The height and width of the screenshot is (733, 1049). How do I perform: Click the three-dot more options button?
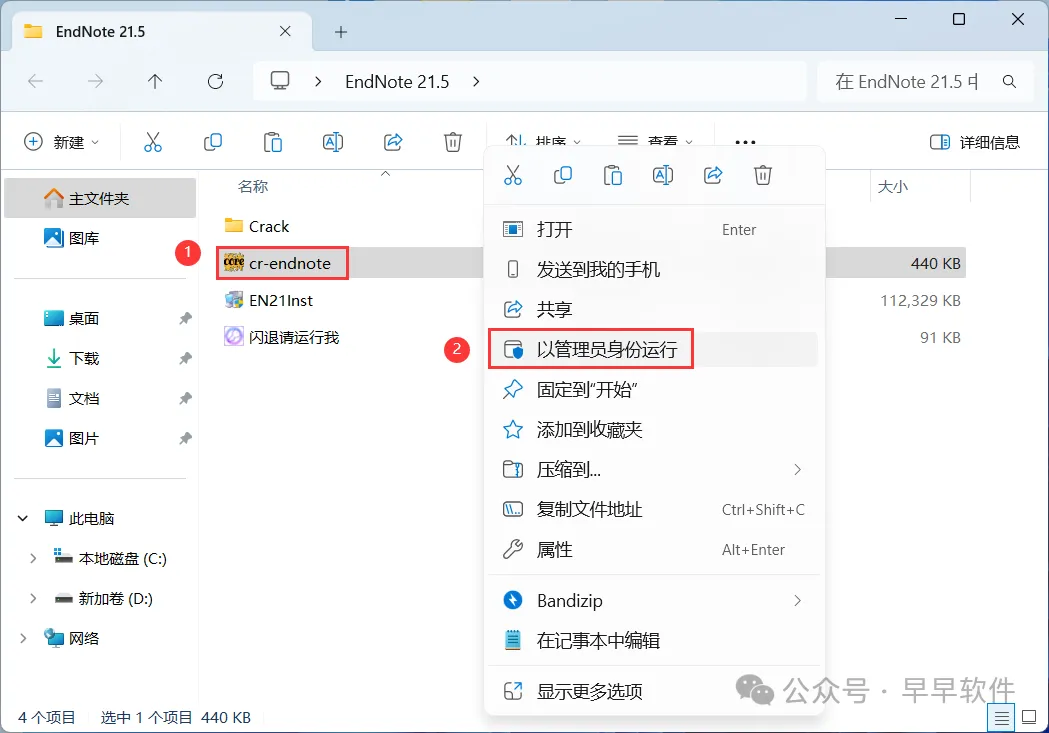pos(745,142)
